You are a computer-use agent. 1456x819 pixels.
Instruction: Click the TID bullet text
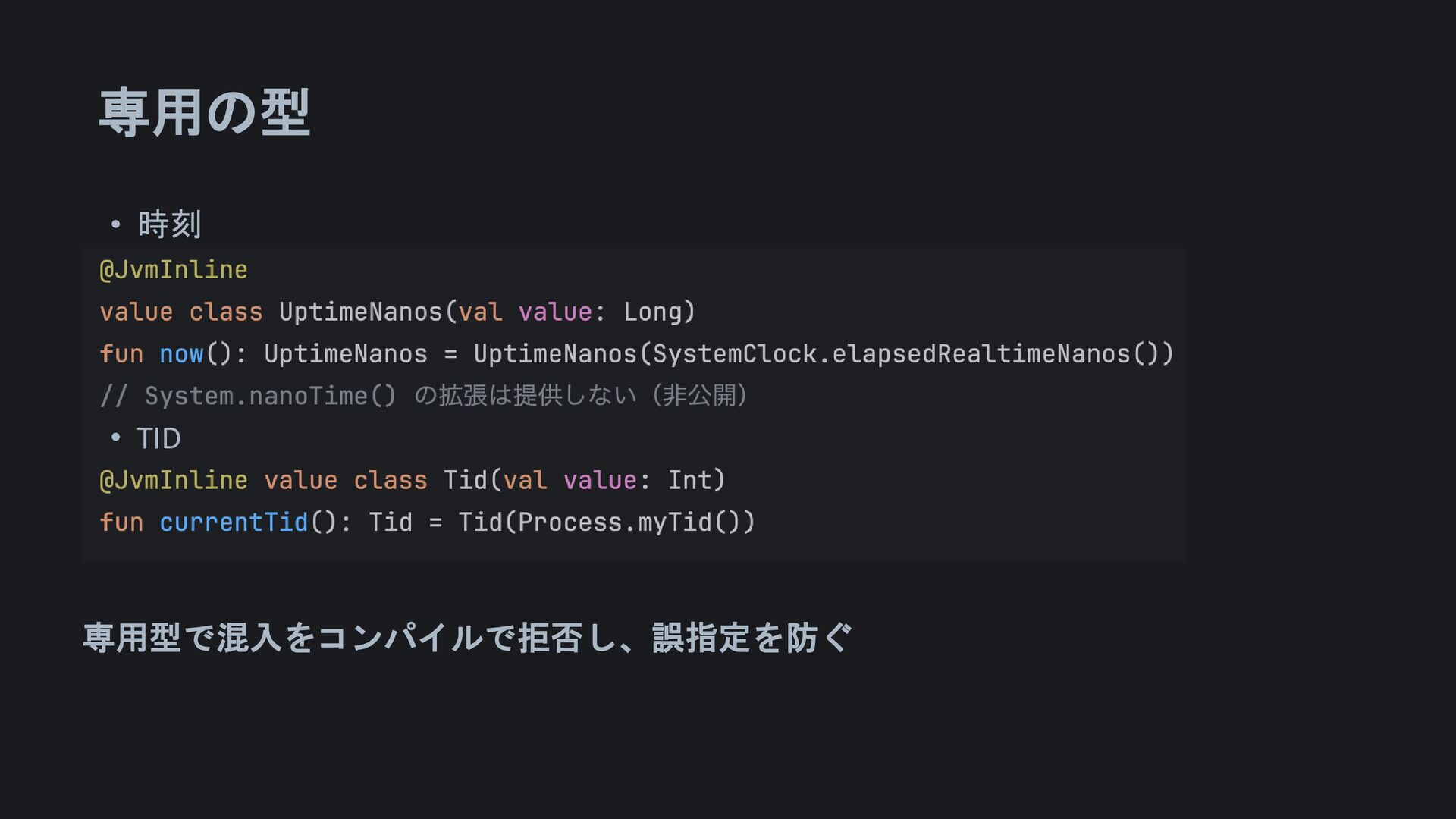click(x=158, y=438)
